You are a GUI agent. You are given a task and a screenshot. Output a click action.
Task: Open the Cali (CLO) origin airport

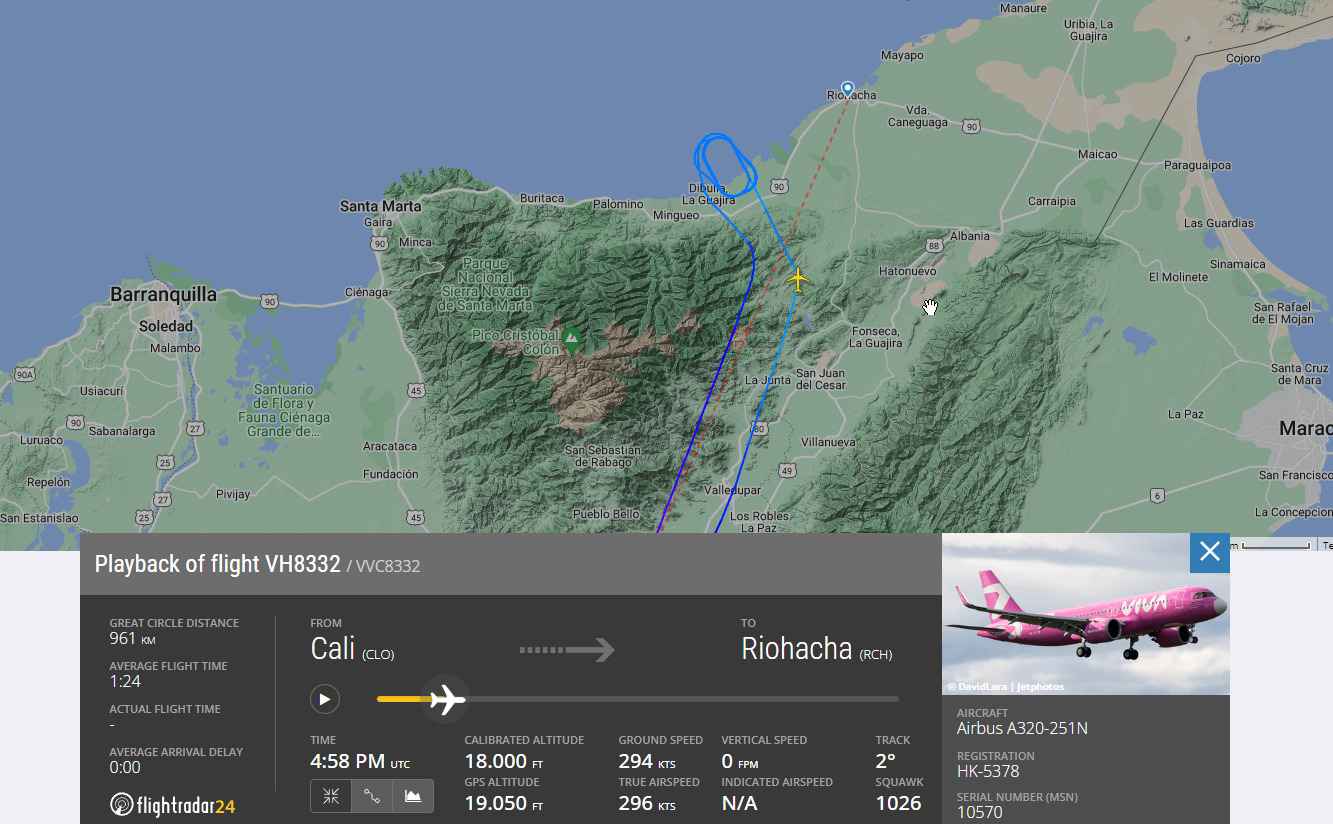[352, 648]
